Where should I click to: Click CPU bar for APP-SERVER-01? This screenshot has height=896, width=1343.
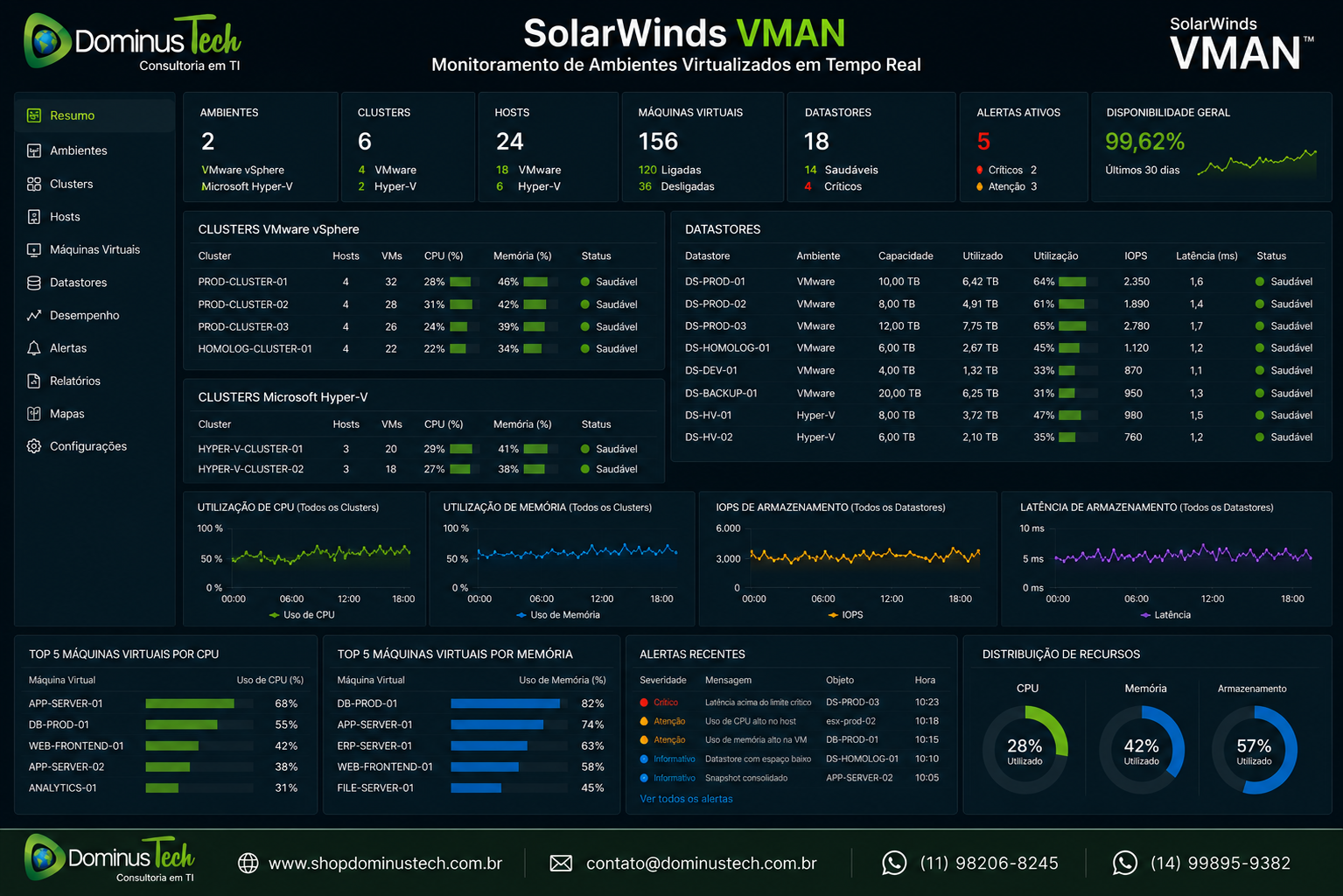pyautogui.click(x=199, y=703)
